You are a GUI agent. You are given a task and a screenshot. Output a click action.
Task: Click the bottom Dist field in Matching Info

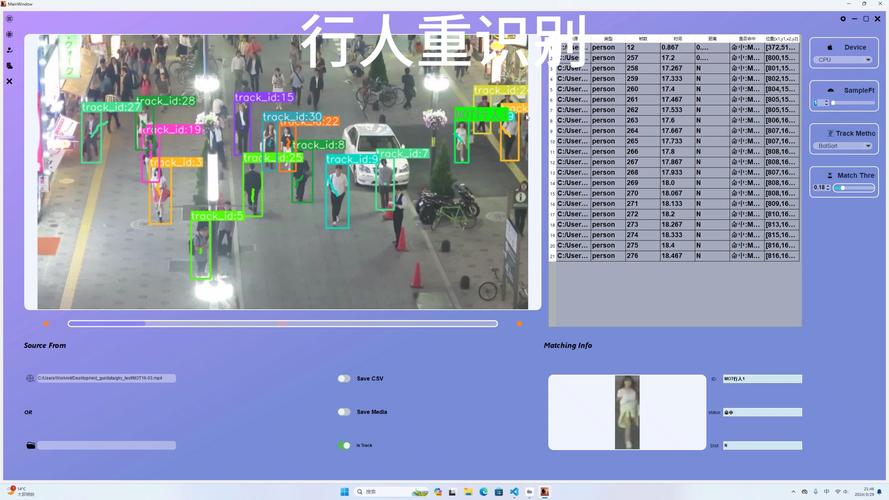point(762,446)
